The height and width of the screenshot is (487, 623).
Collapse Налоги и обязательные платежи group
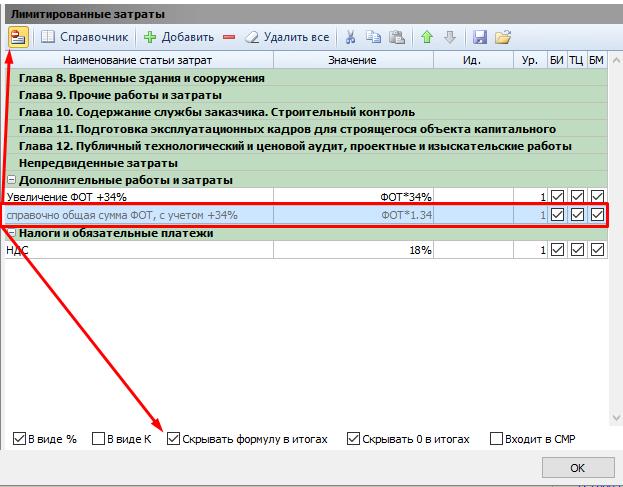pyautogui.click(x=12, y=233)
